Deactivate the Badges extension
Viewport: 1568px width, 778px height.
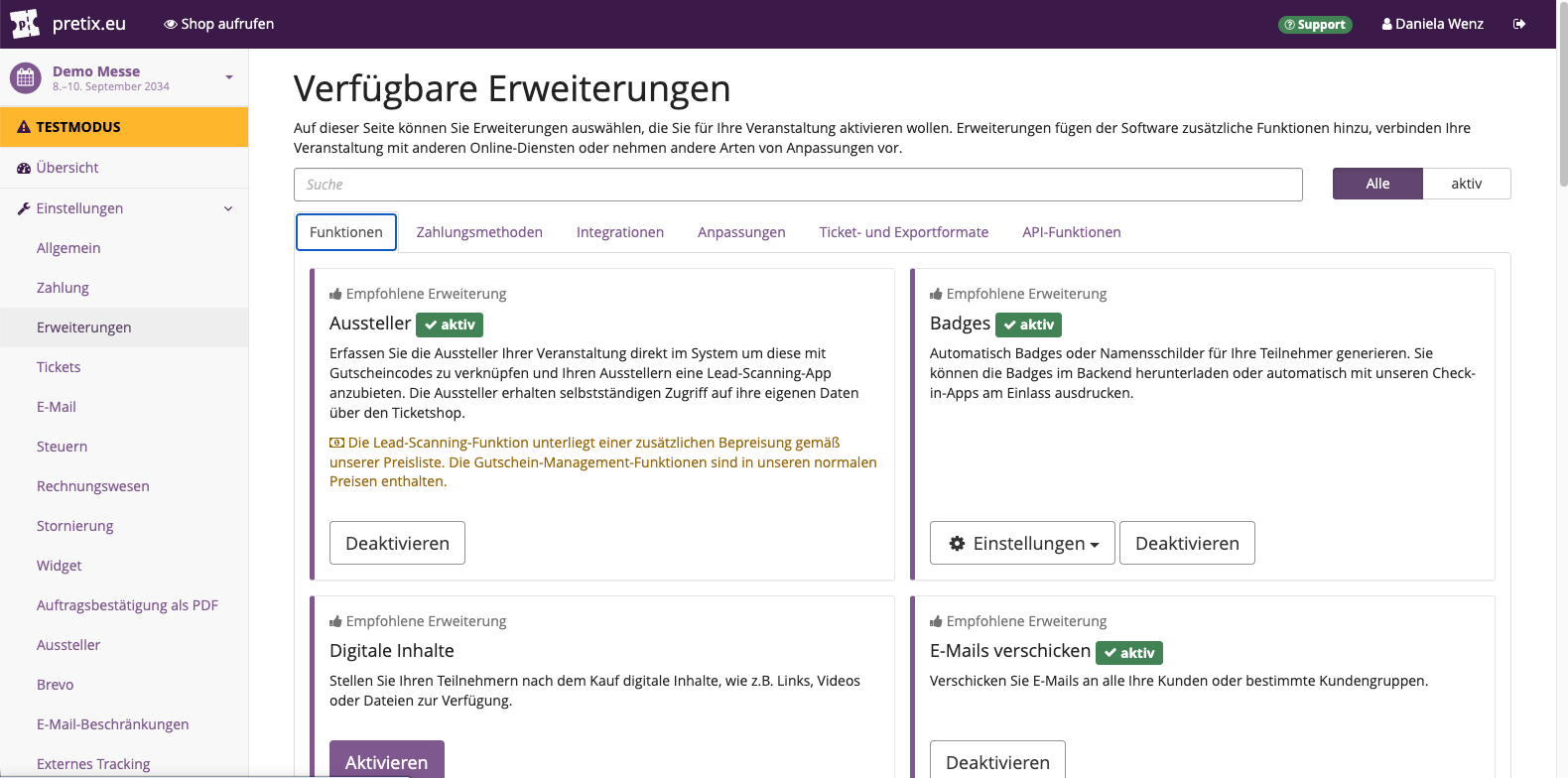coord(1187,543)
